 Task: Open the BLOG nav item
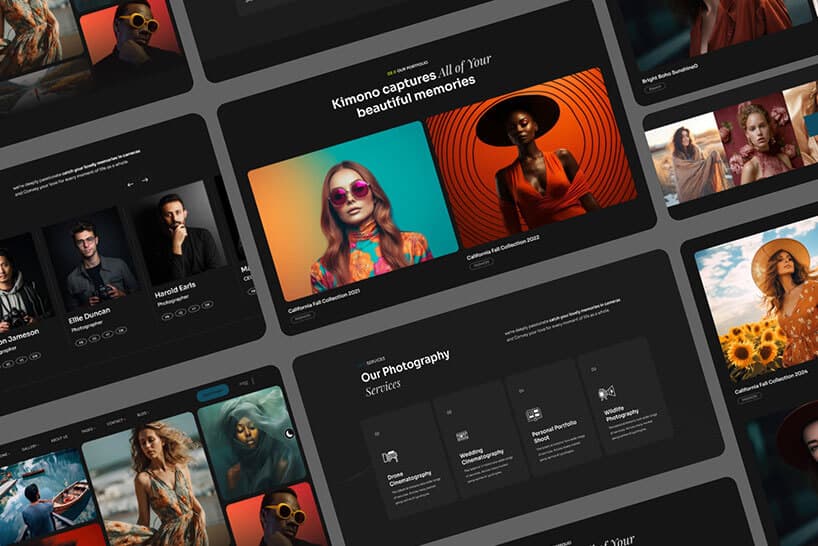coord(142,414)
